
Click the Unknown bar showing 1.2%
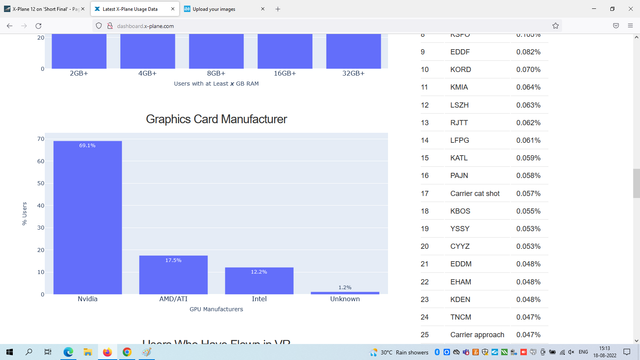click(345, 293)
